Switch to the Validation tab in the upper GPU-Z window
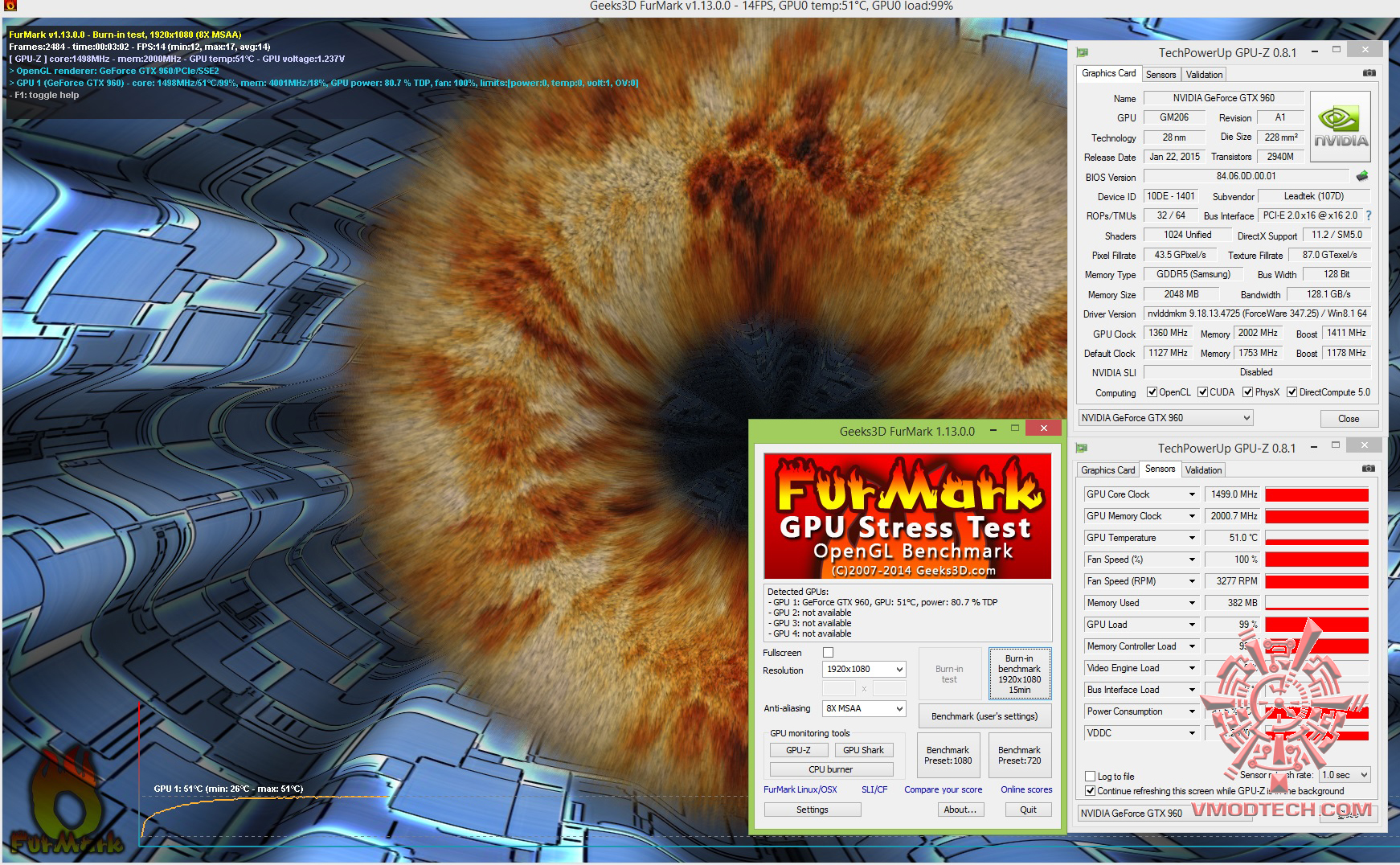This screenshot has height=865, width=1400. pyautogui.click(x=1204, y=74)
